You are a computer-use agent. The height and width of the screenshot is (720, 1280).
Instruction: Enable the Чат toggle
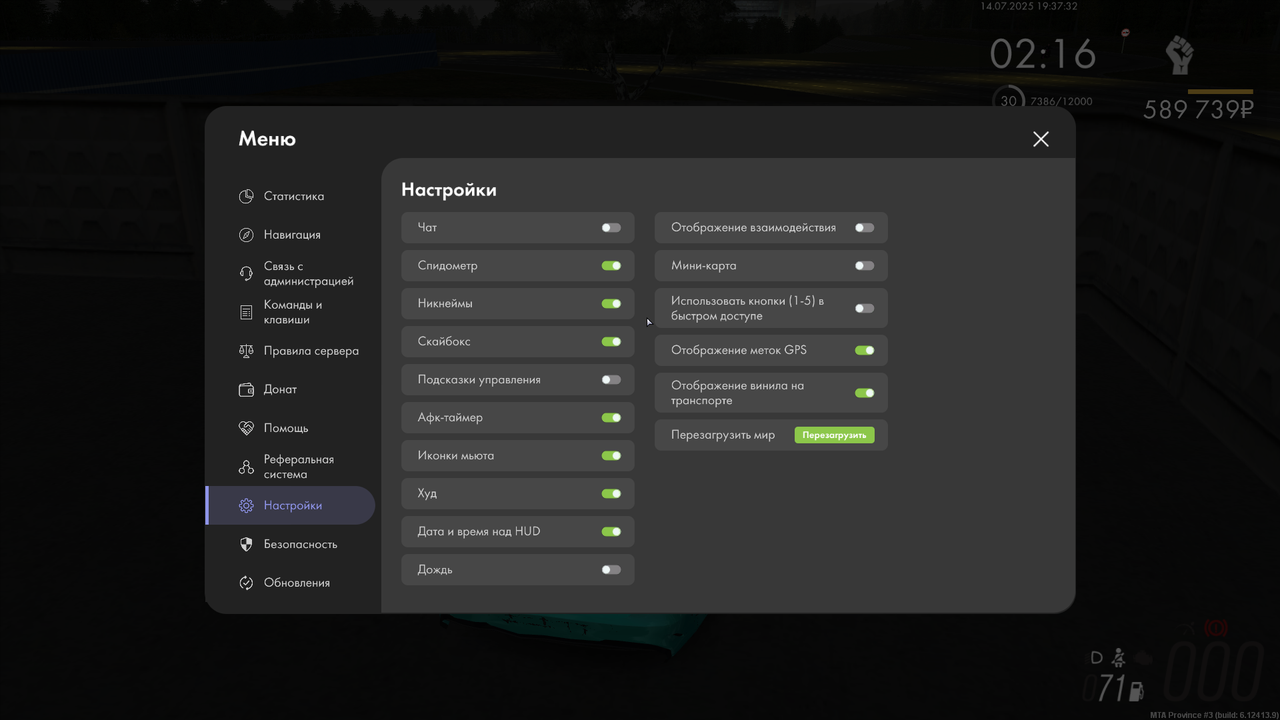tap(611, 228)
